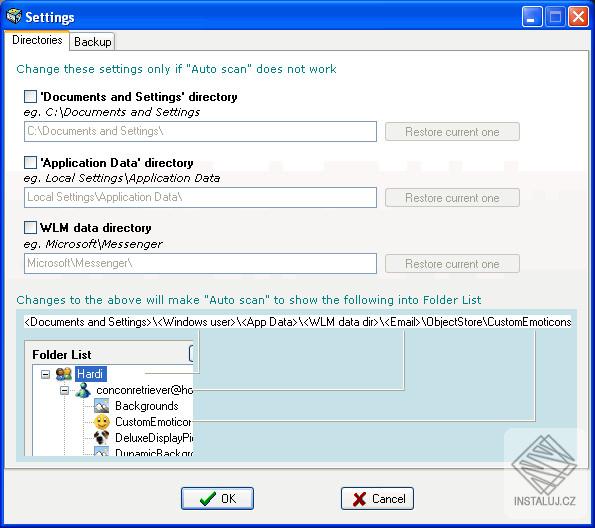595x528 pixels.
Task: Select the Directories tab
Action: 37,40
